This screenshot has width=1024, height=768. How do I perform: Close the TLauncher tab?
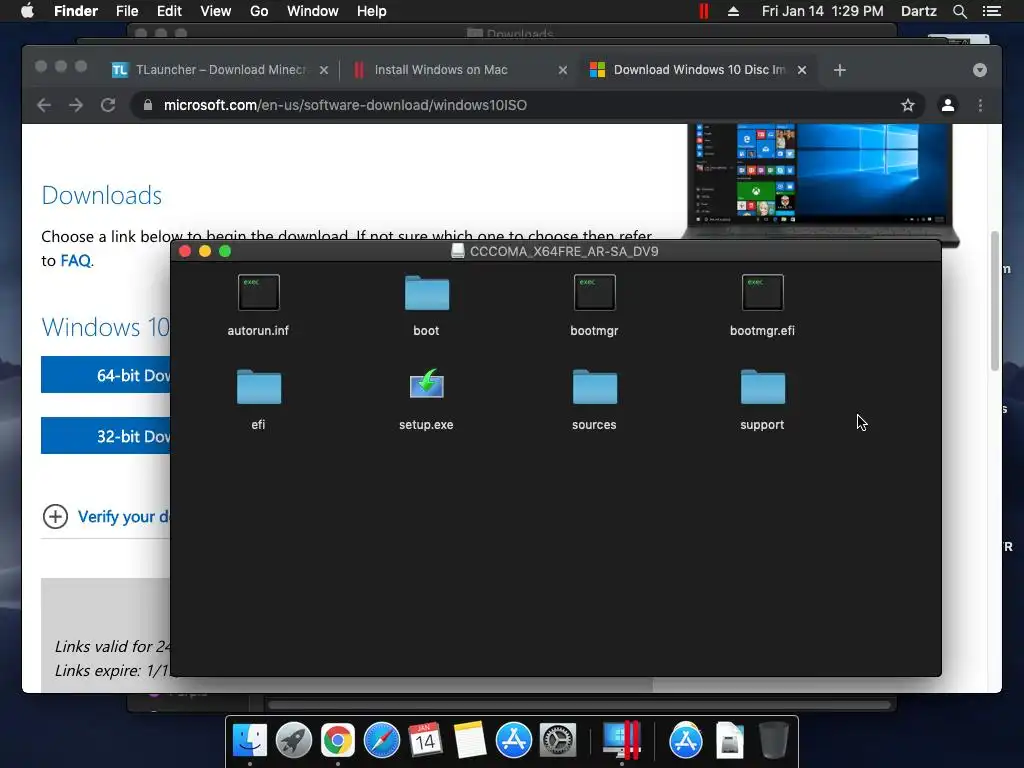pos(324,70)
